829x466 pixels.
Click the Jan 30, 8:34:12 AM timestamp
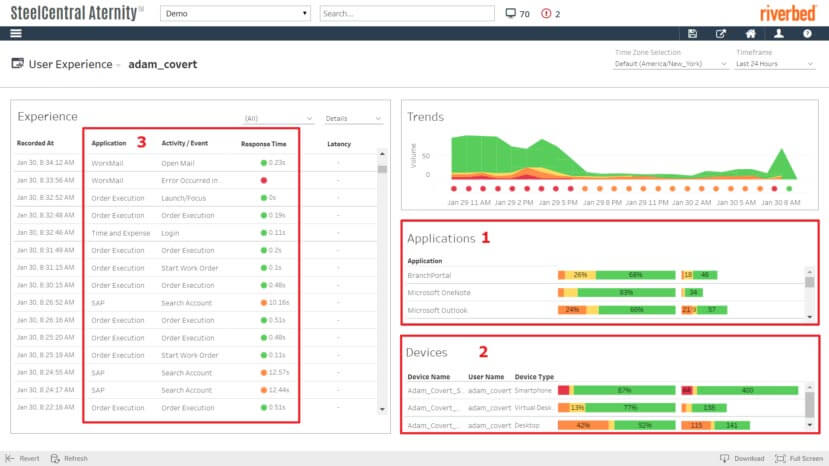45,163
